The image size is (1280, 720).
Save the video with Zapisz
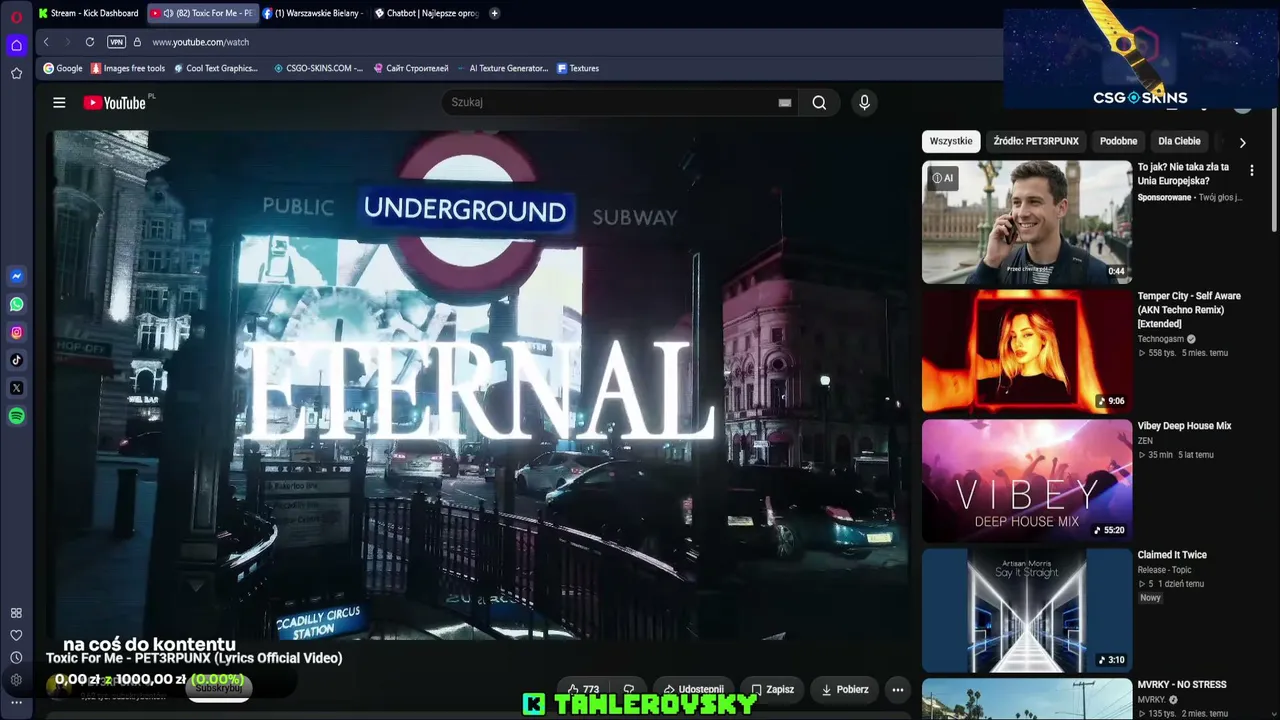coord(773,689)
